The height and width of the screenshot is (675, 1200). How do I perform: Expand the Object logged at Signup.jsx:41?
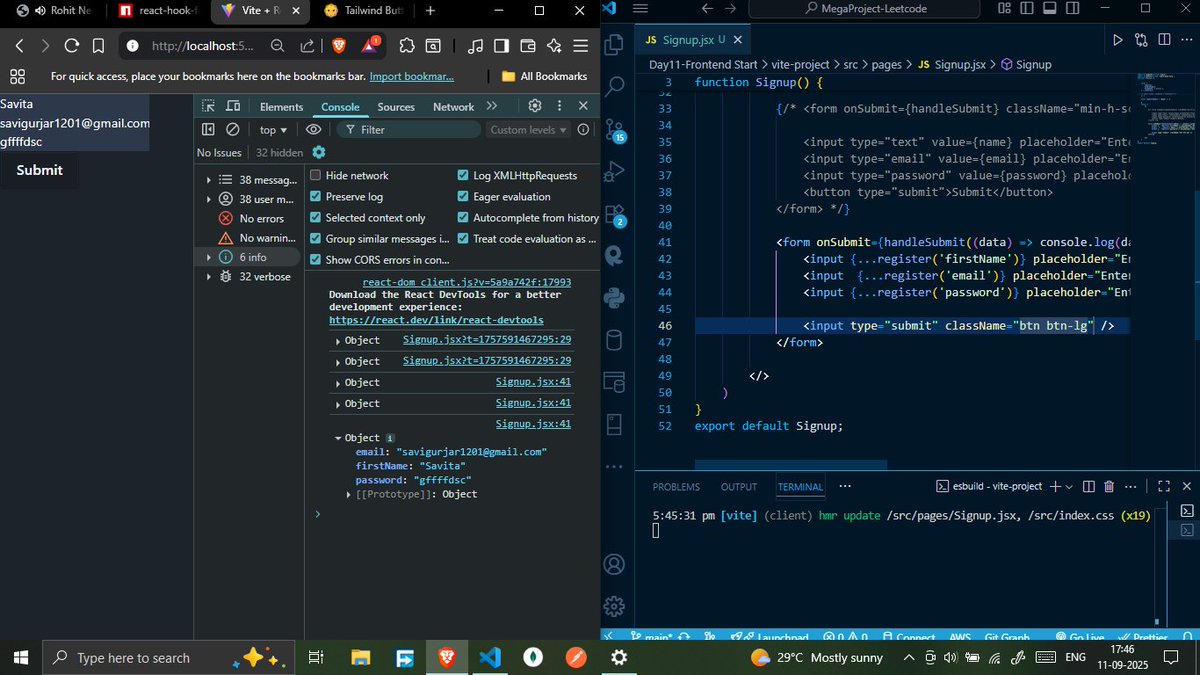click(x=340, y=382)
